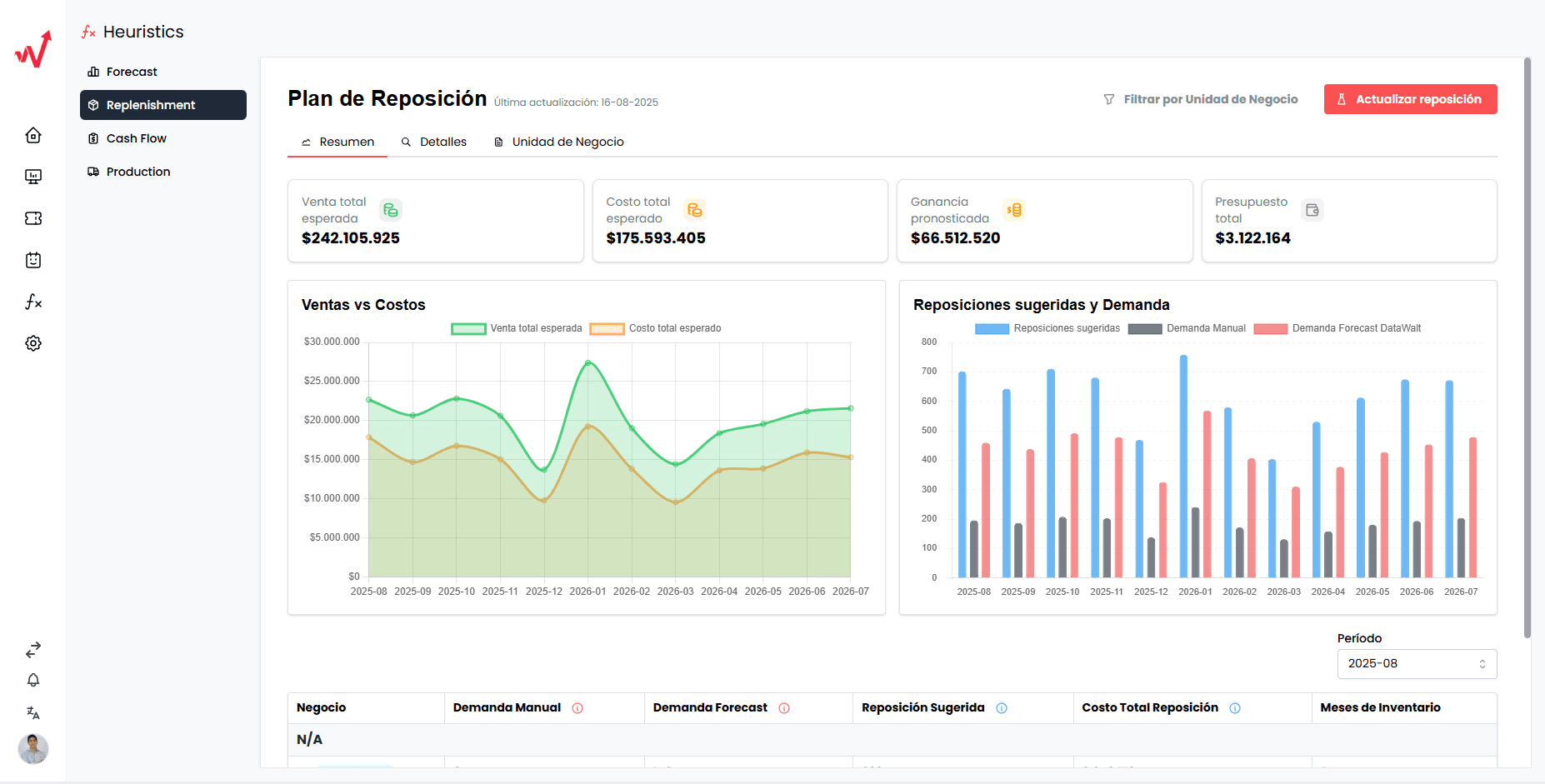The height and width of the screenshot is (784, 1545).
Task: Open the calendar icon in the sidebar
Action: pyautogui.click(x=33, y=260)
